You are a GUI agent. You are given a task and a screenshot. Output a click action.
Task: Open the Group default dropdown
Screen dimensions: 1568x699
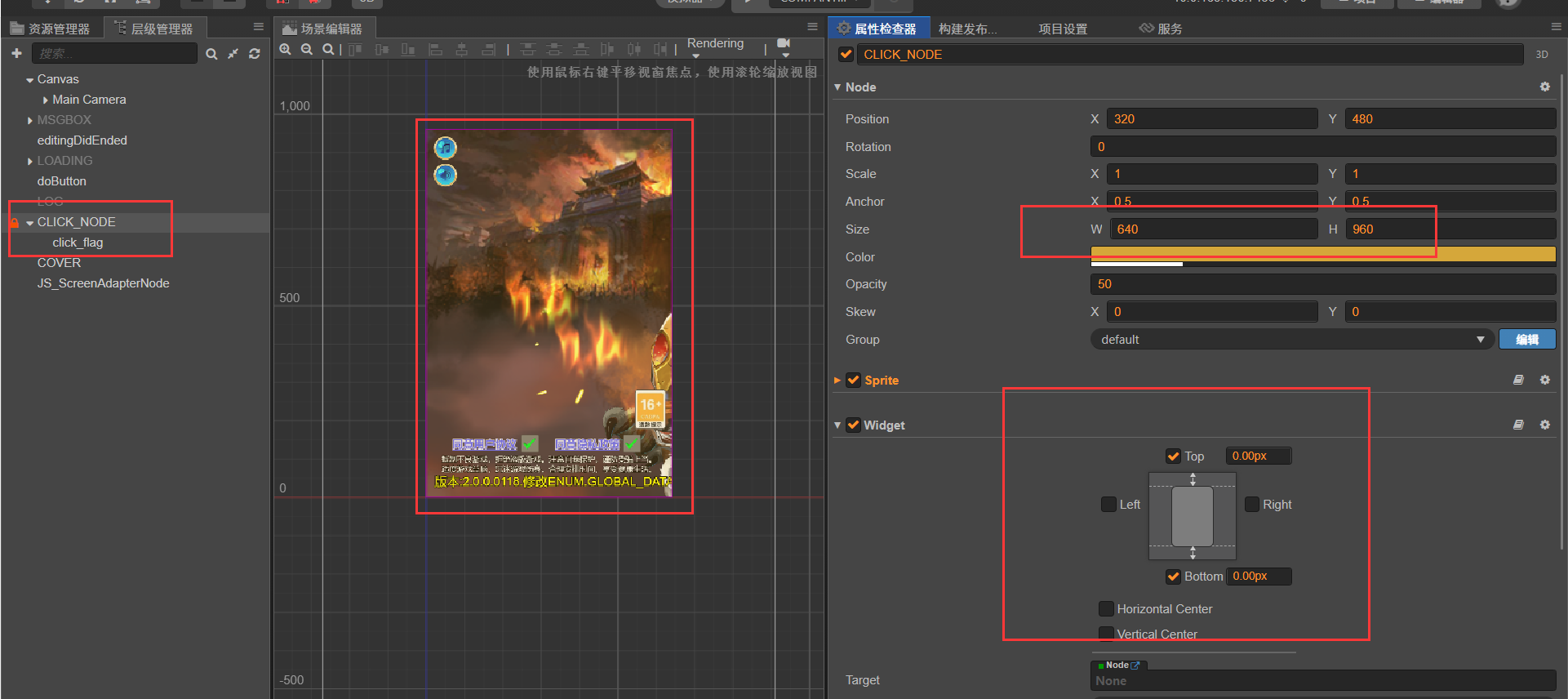1292,339
